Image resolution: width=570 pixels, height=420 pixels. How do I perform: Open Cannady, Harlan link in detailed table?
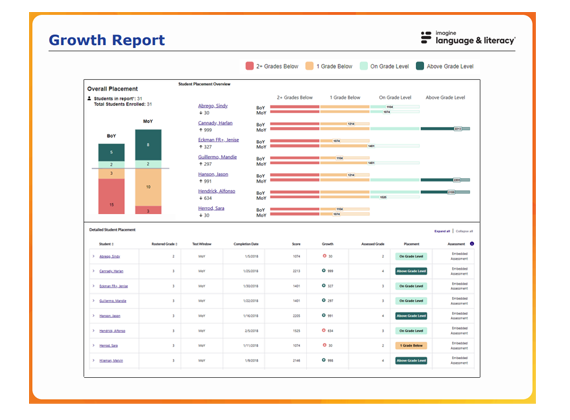pos(111,271)
